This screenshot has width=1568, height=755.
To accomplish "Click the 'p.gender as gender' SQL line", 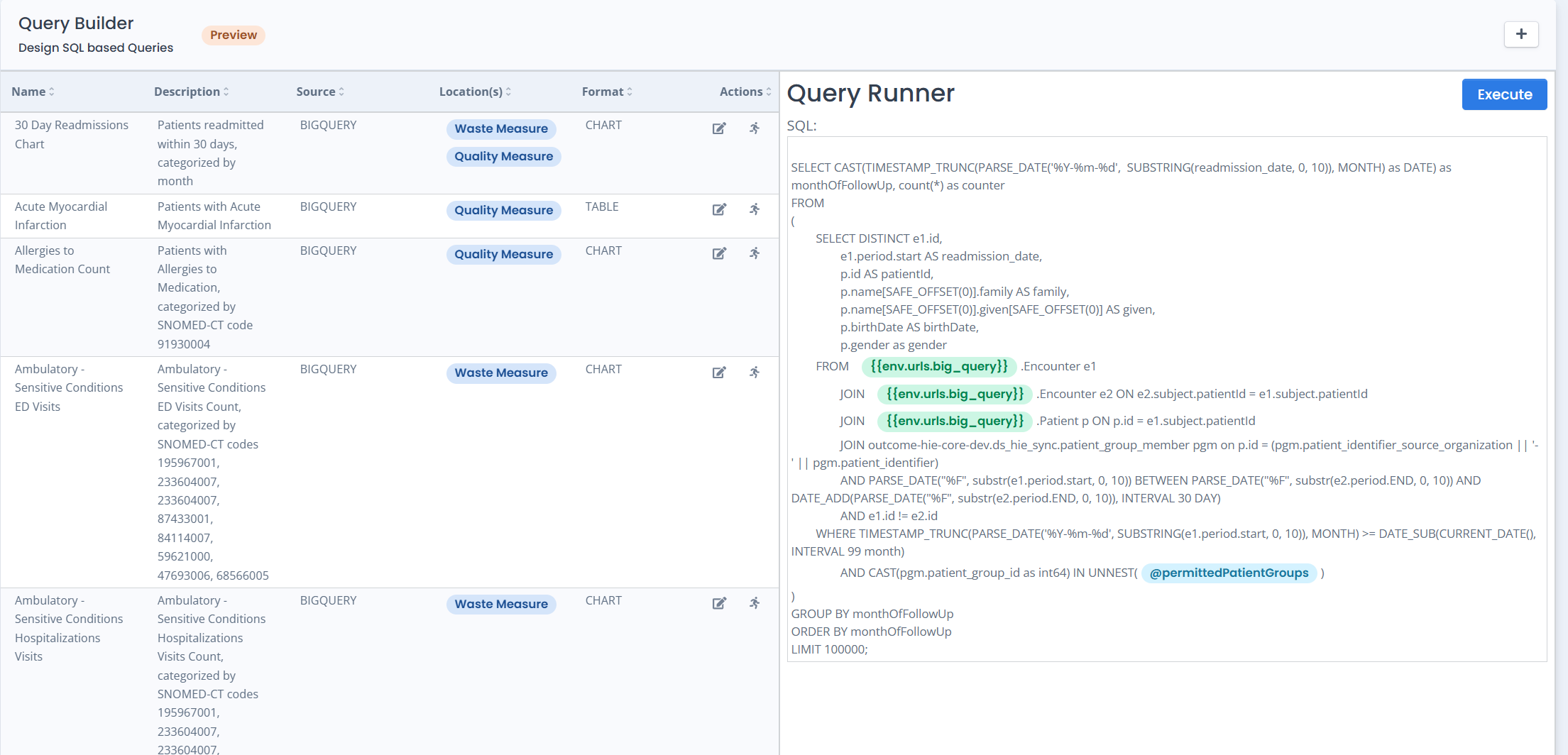I will click(894, 345).
